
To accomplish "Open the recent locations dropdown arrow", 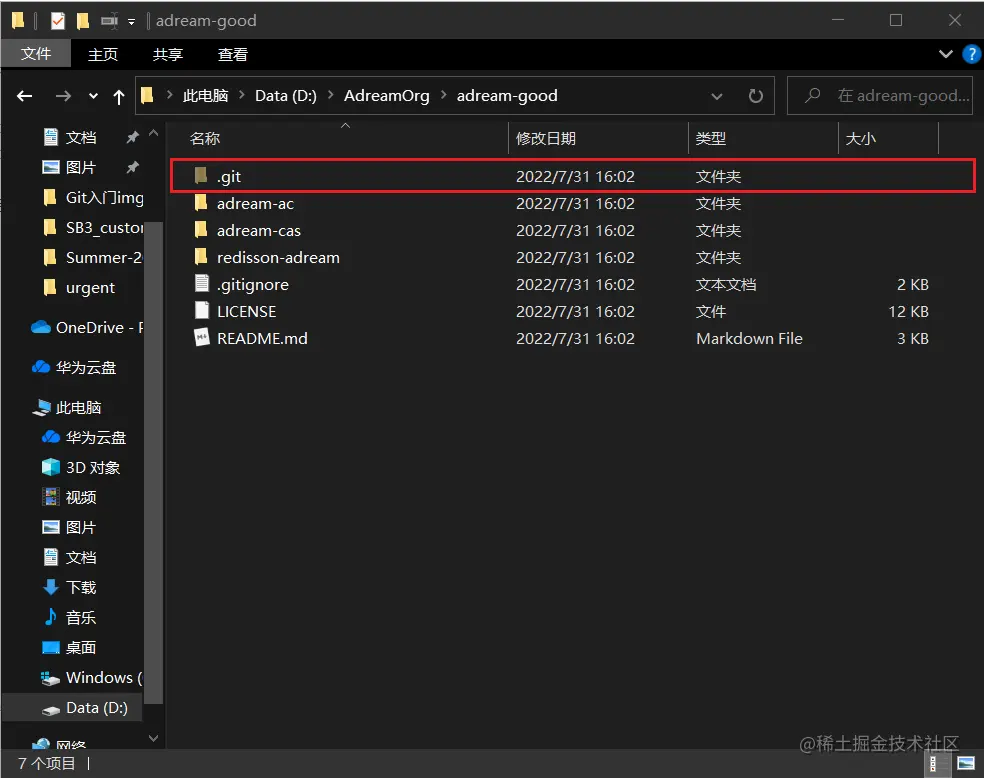I will tap(93, 96).
